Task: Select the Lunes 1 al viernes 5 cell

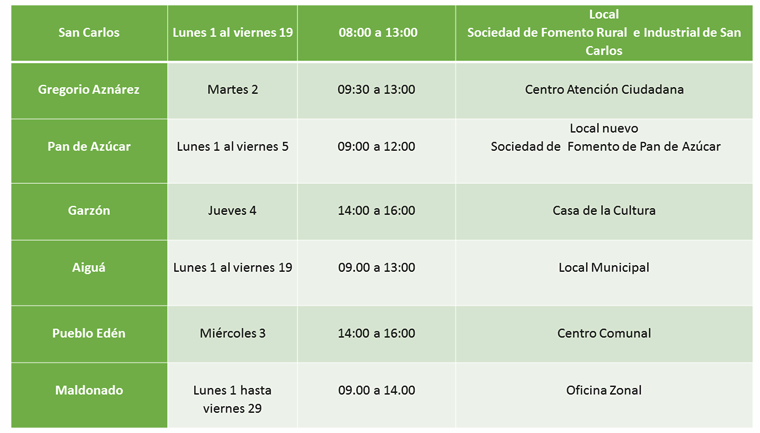Action: pyautogui.click(x=232, y=146)
